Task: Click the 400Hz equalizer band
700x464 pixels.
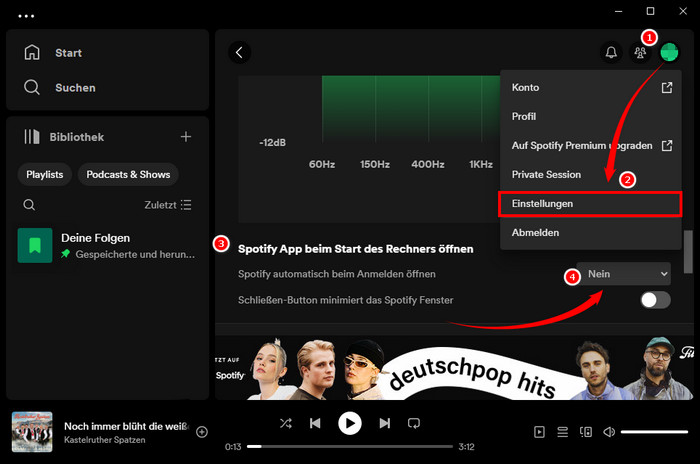Action: coord(428,164)
